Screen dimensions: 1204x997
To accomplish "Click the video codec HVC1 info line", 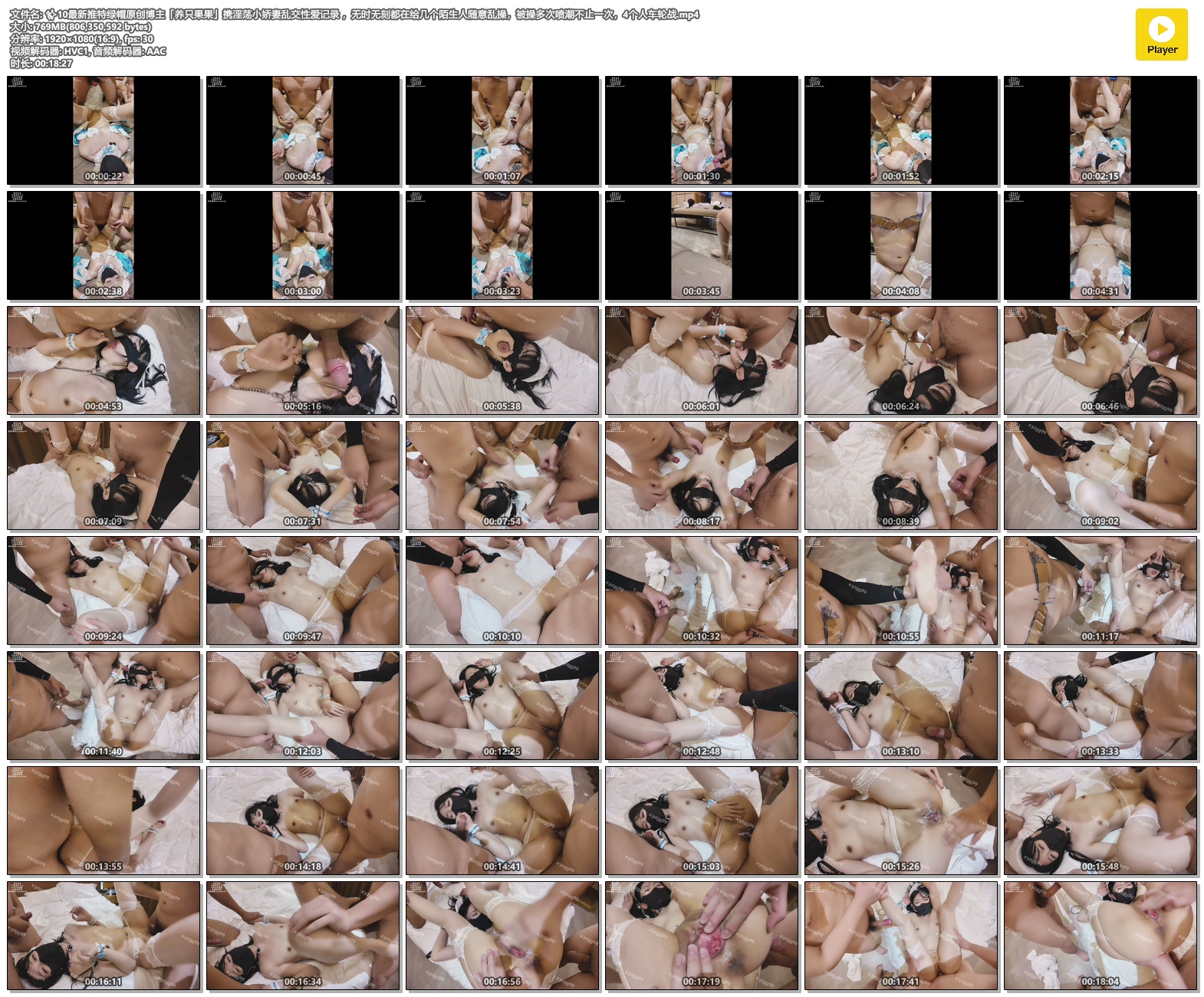I will tap(87, 51).
